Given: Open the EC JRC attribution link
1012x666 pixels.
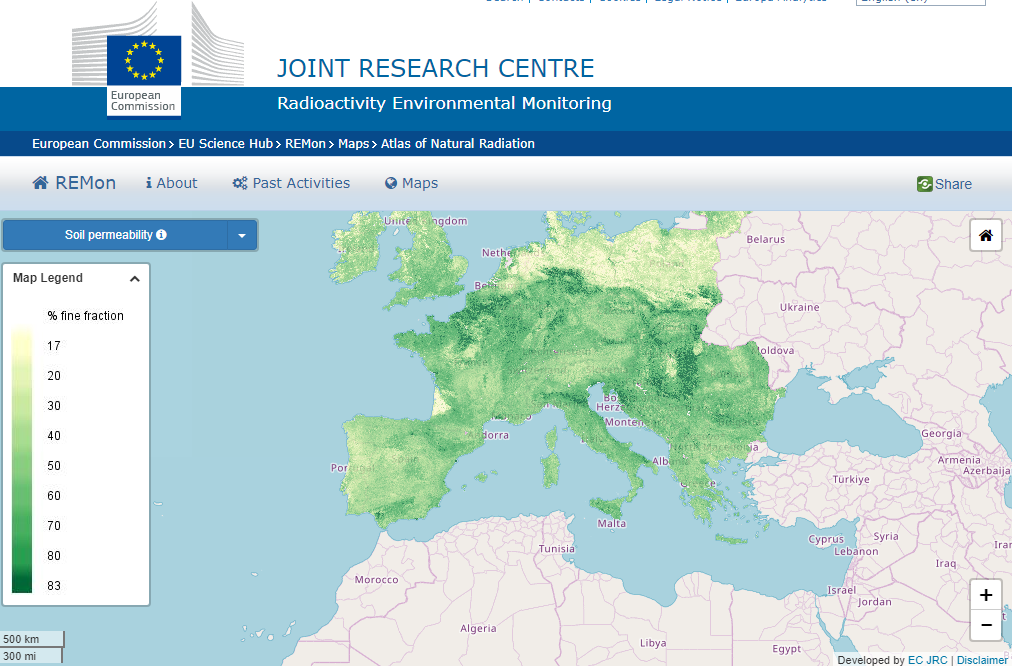Looking at the screenshot, I should (927, 660).
